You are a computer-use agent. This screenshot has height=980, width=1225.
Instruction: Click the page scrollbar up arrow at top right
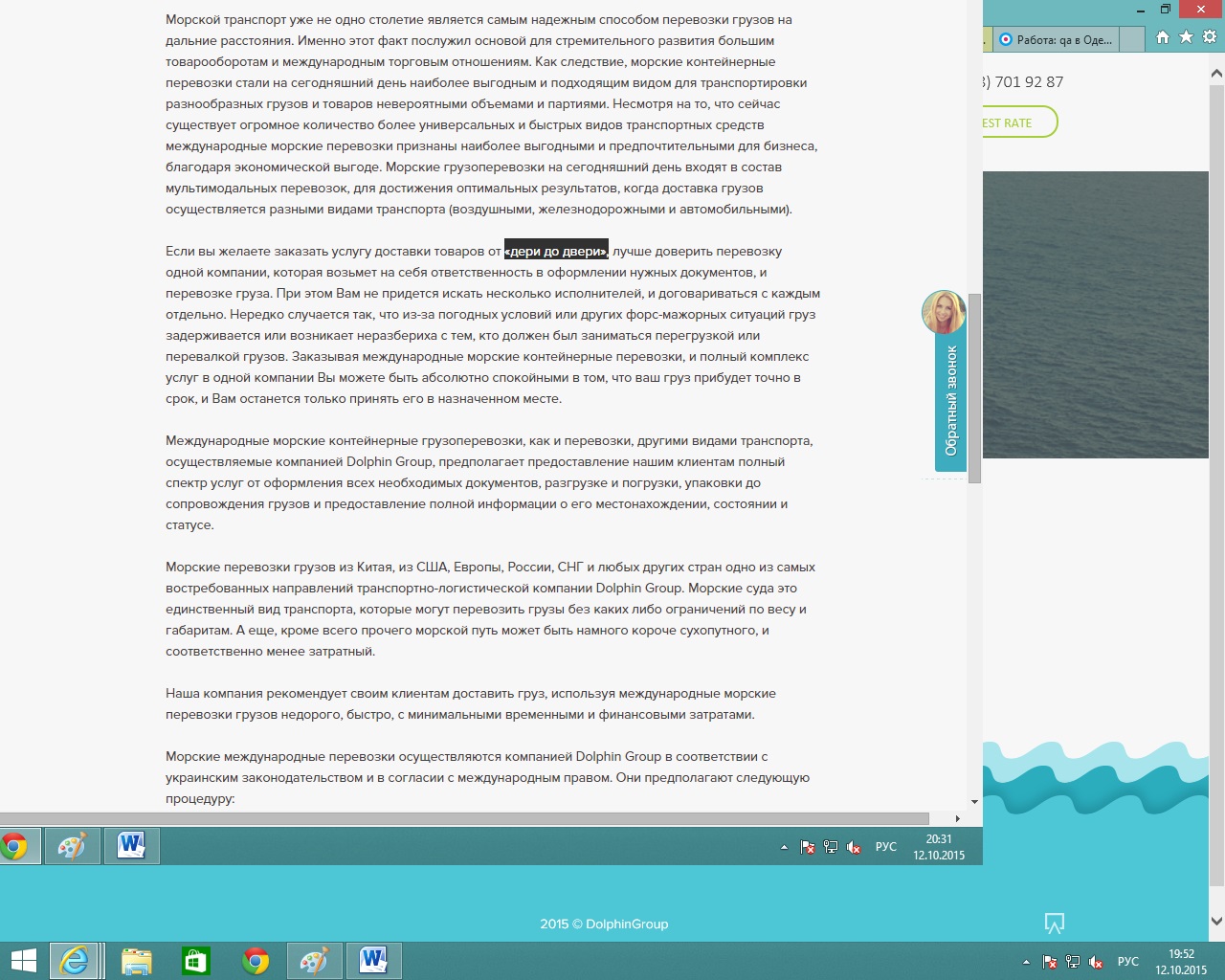(1216, 74)
